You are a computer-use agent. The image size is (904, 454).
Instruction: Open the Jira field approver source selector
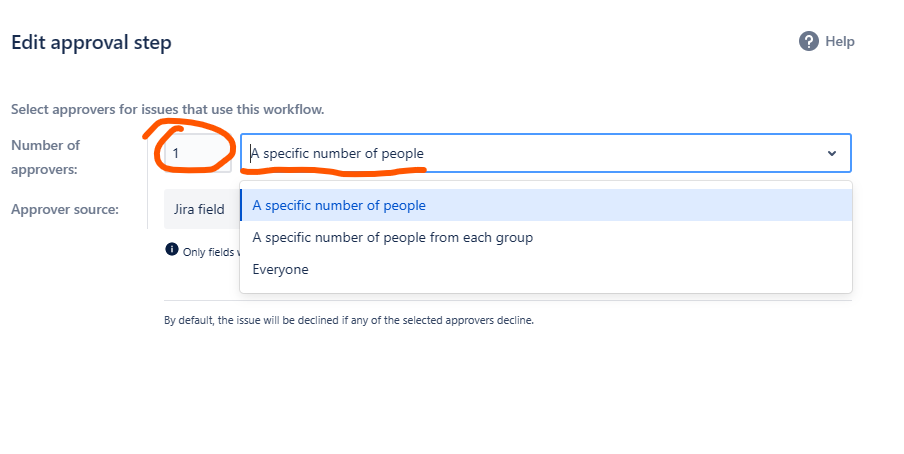(x=202, y=209)
